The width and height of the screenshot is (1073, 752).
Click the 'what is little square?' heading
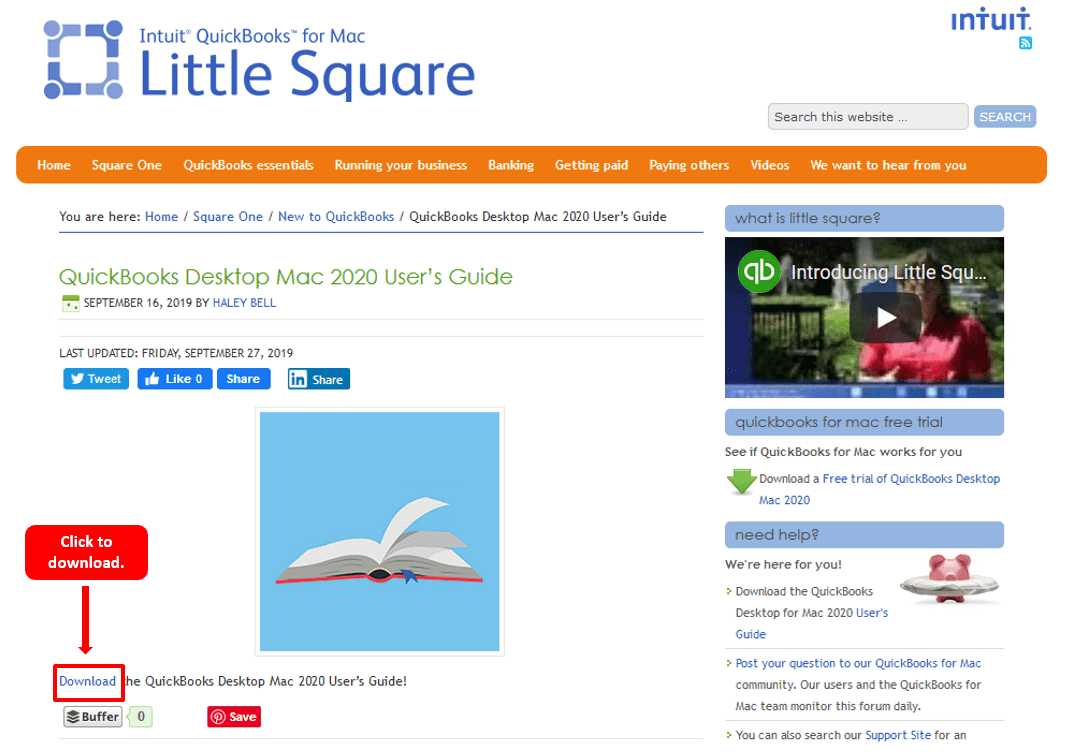coord(864,218)
